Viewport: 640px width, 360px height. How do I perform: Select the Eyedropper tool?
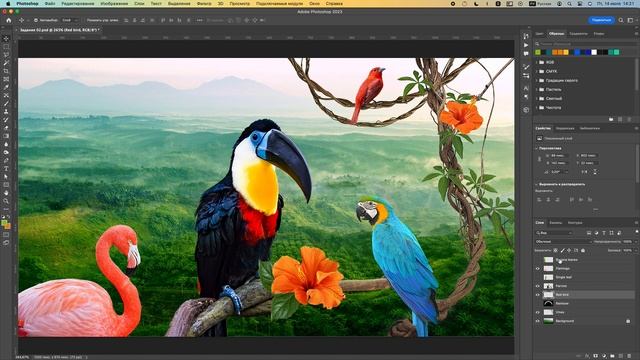tap(6, 87)
